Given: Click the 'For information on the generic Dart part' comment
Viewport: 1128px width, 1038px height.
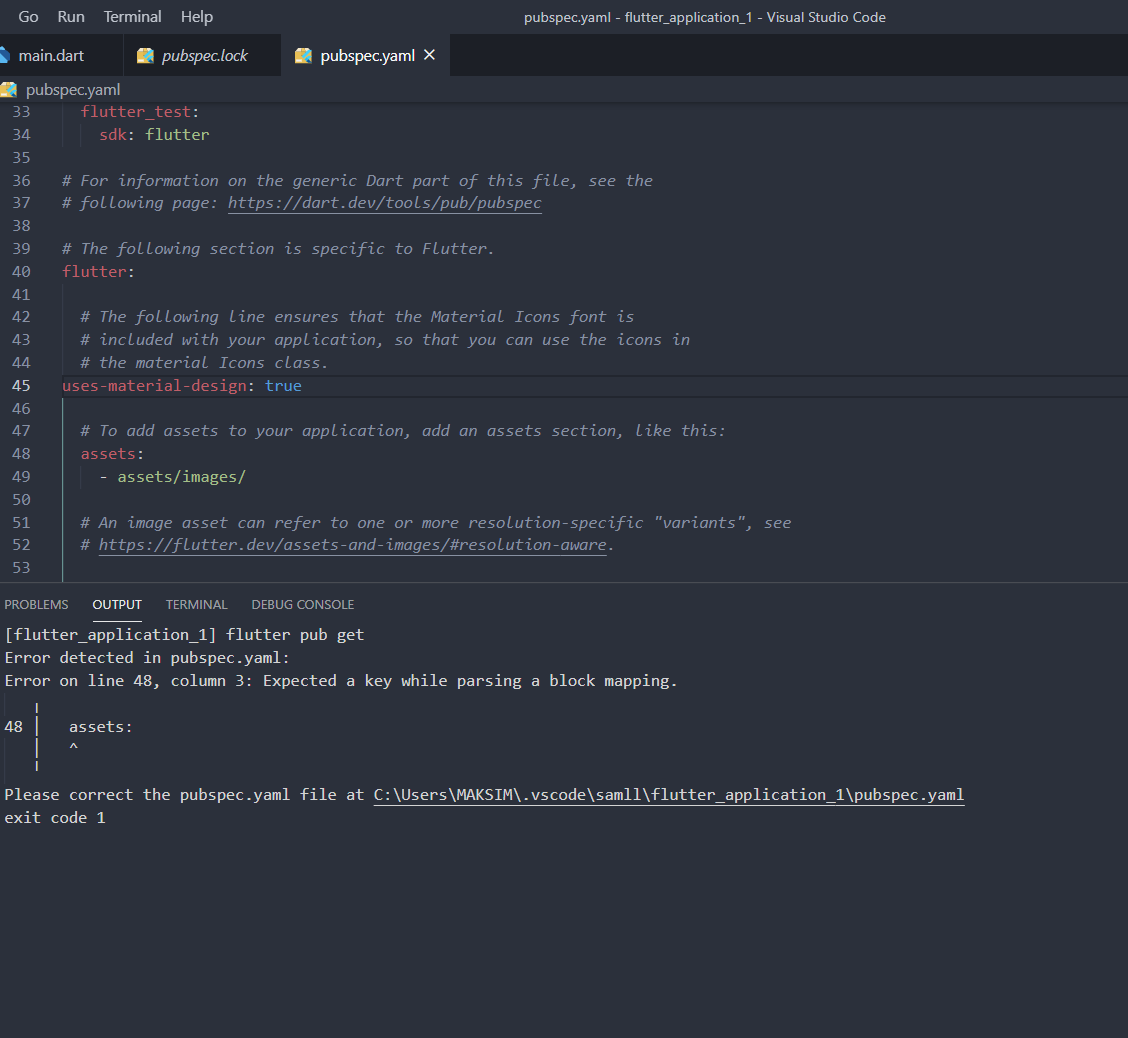Looking at the screenshot, I should click(x=358, y=181).
